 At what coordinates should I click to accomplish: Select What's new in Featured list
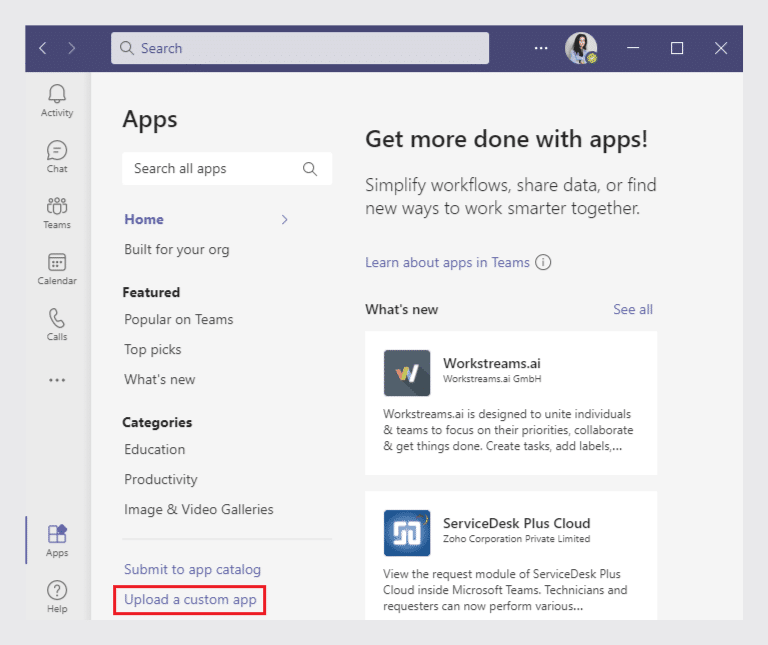click(160, 380)
